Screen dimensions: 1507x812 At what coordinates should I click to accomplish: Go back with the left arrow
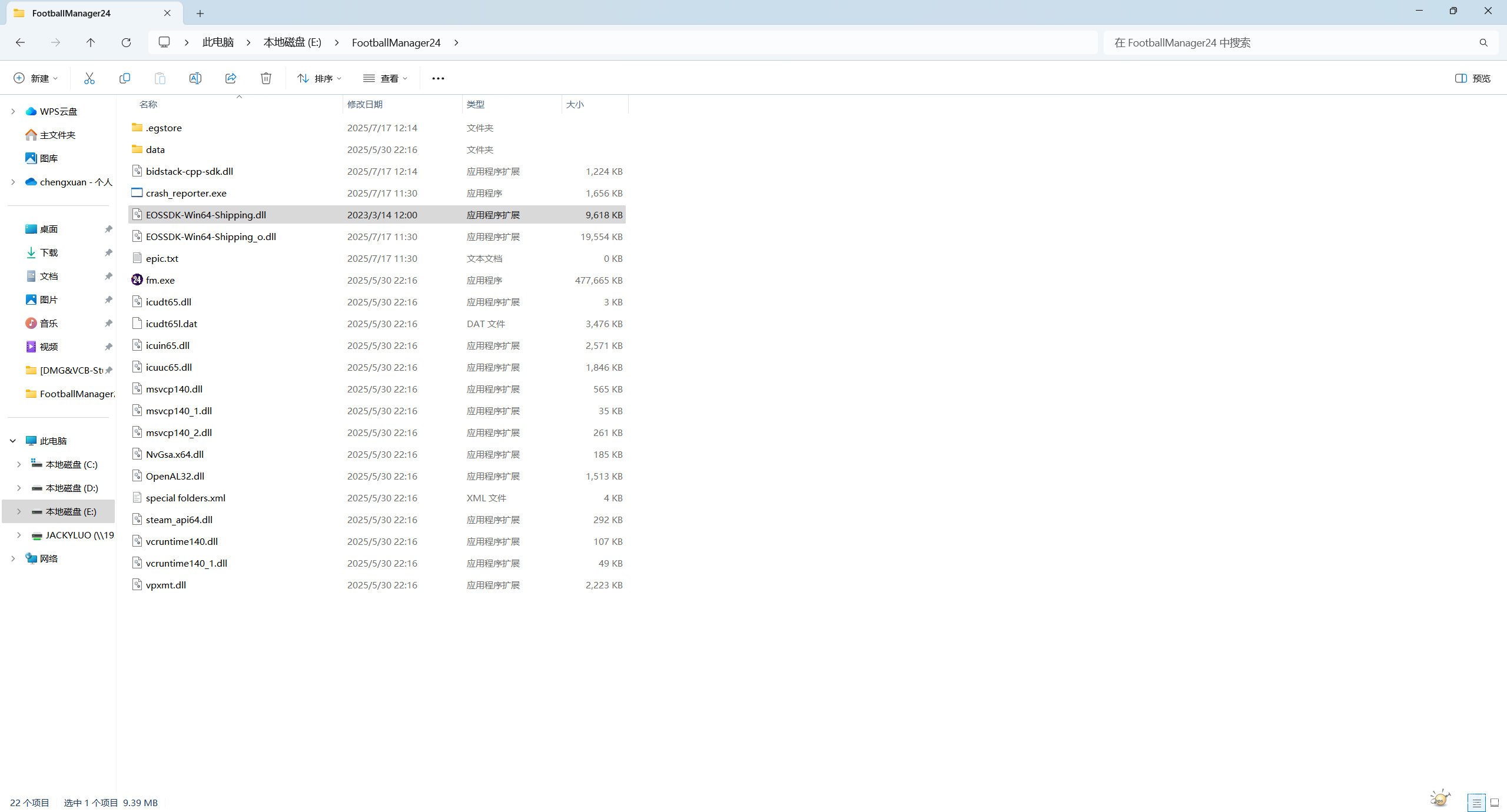click(x=20, y=42)
